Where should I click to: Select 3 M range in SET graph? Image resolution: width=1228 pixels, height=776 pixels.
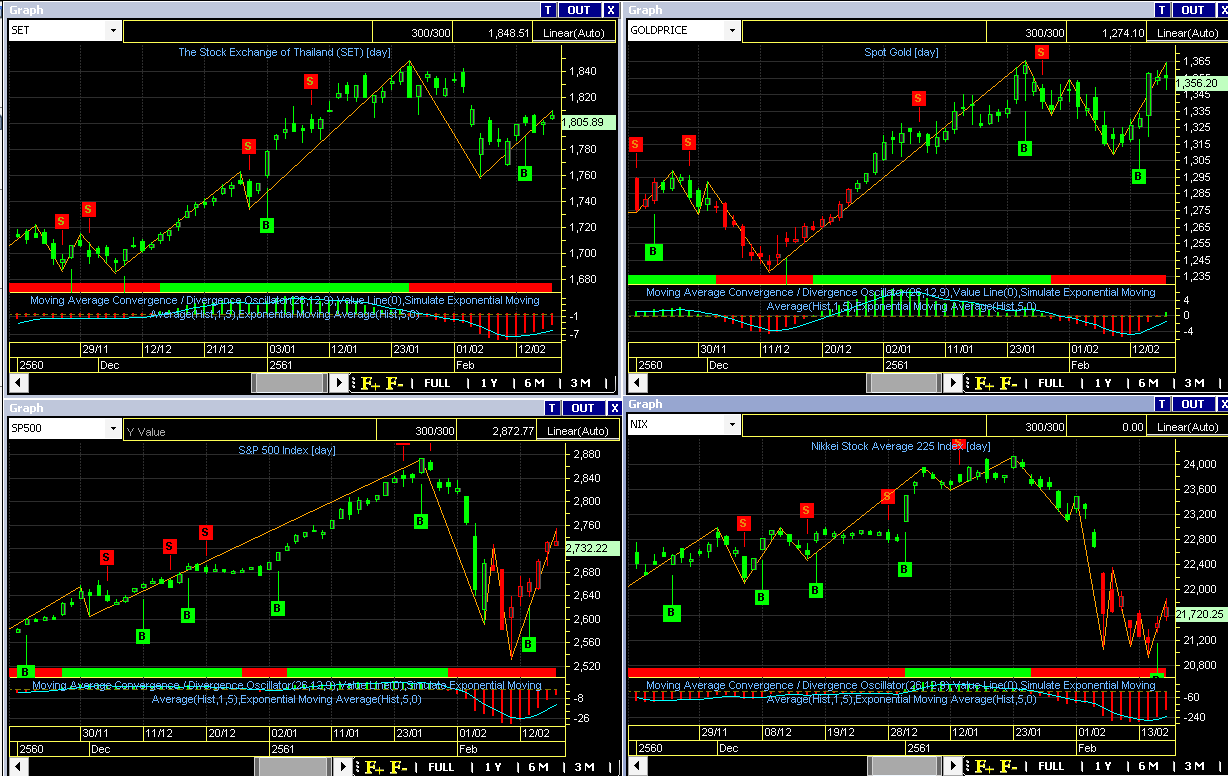pos(580,383)
